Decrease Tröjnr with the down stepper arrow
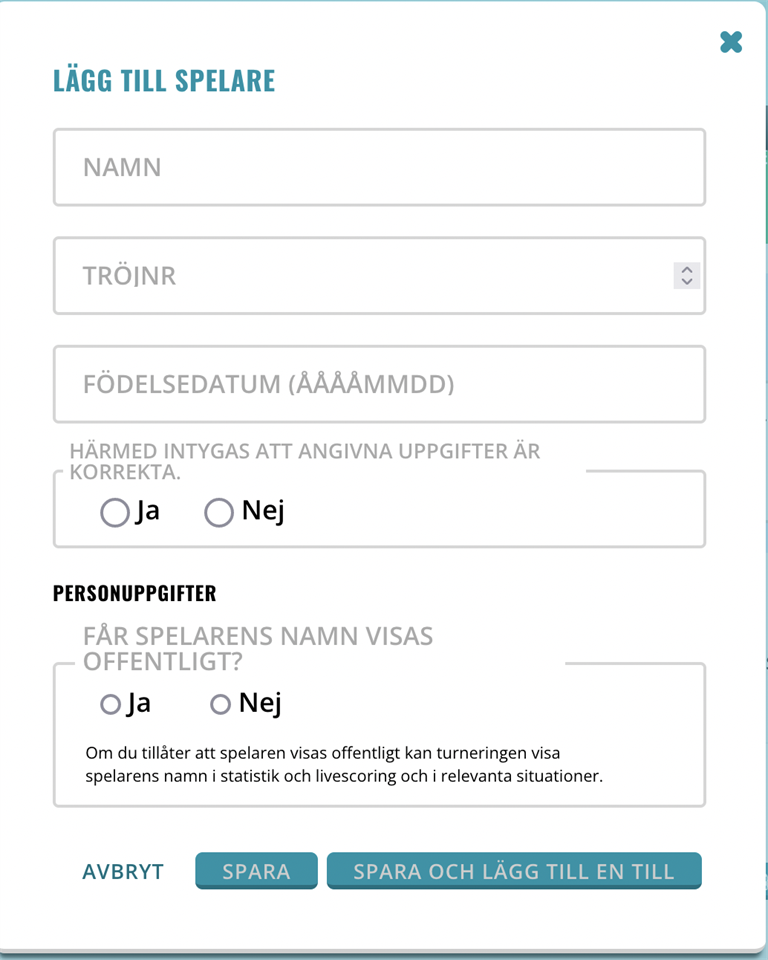 tap(686, 282)
